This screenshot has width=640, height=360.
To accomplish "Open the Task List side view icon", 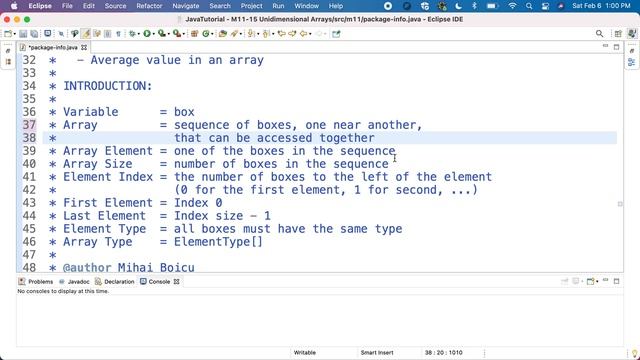I will tap(632, 51).
